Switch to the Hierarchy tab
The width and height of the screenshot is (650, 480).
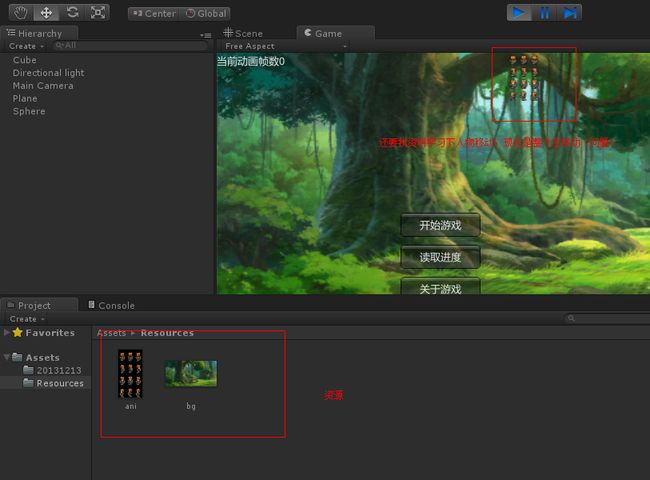39,33
